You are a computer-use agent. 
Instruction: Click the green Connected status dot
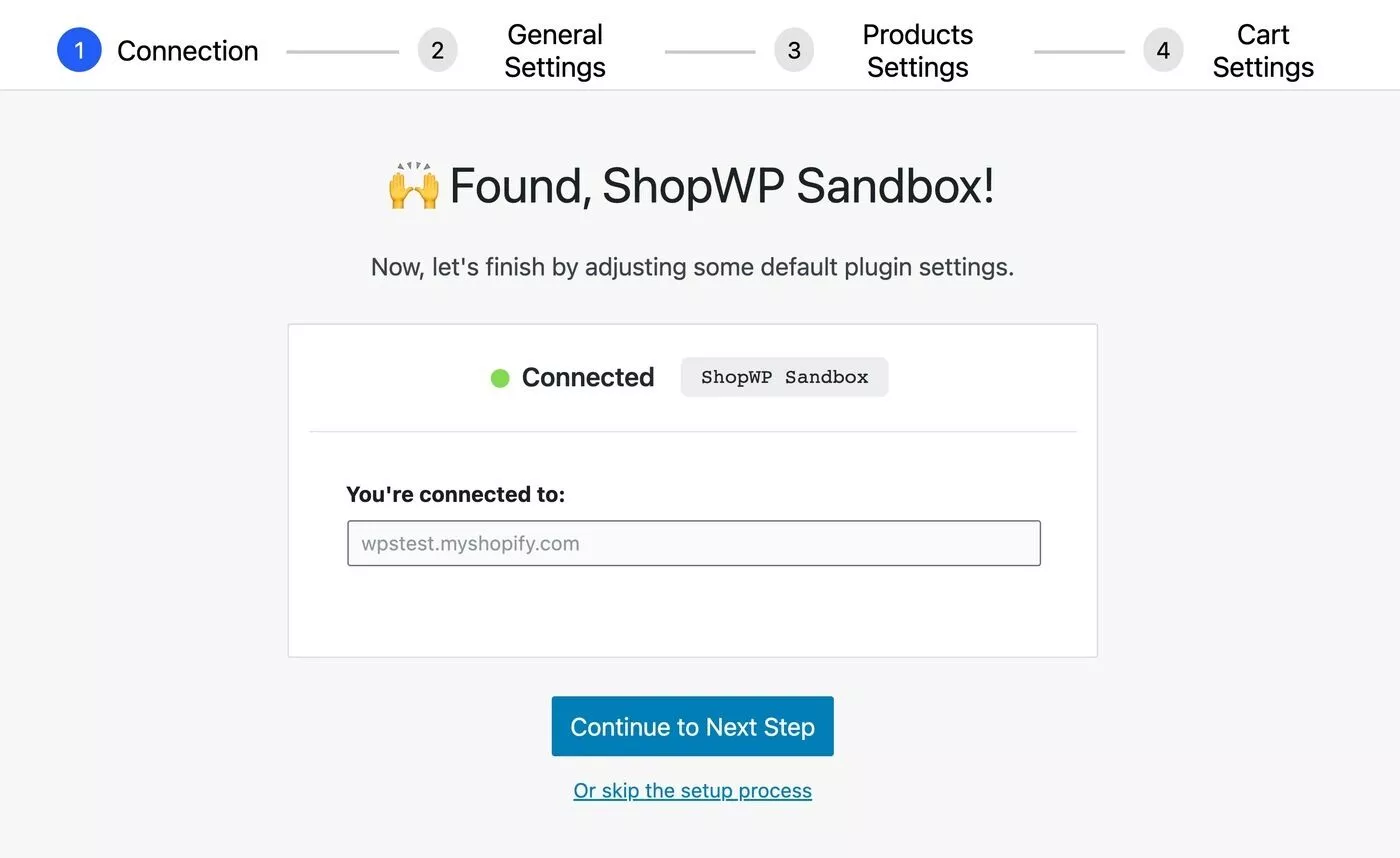(x=500, y=378)
